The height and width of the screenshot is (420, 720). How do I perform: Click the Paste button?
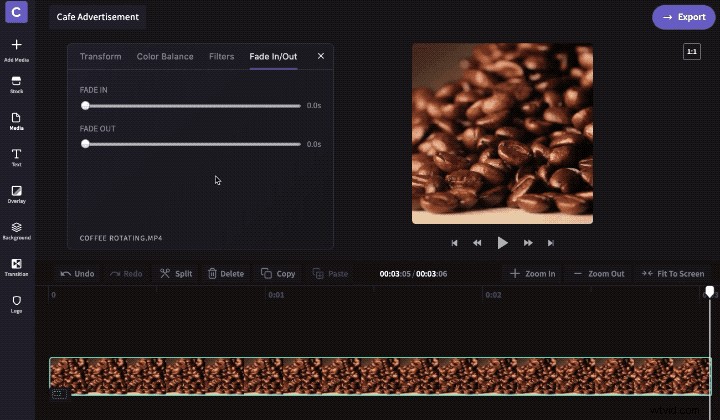[x=330, y=274]
